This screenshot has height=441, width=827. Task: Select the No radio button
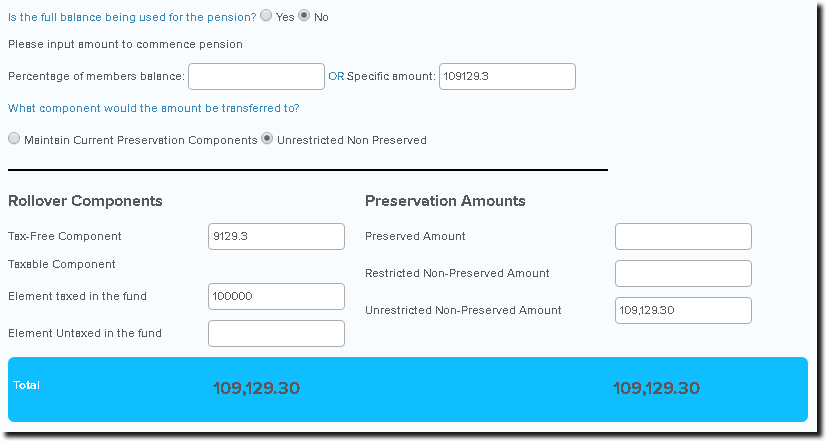[304, 16]
